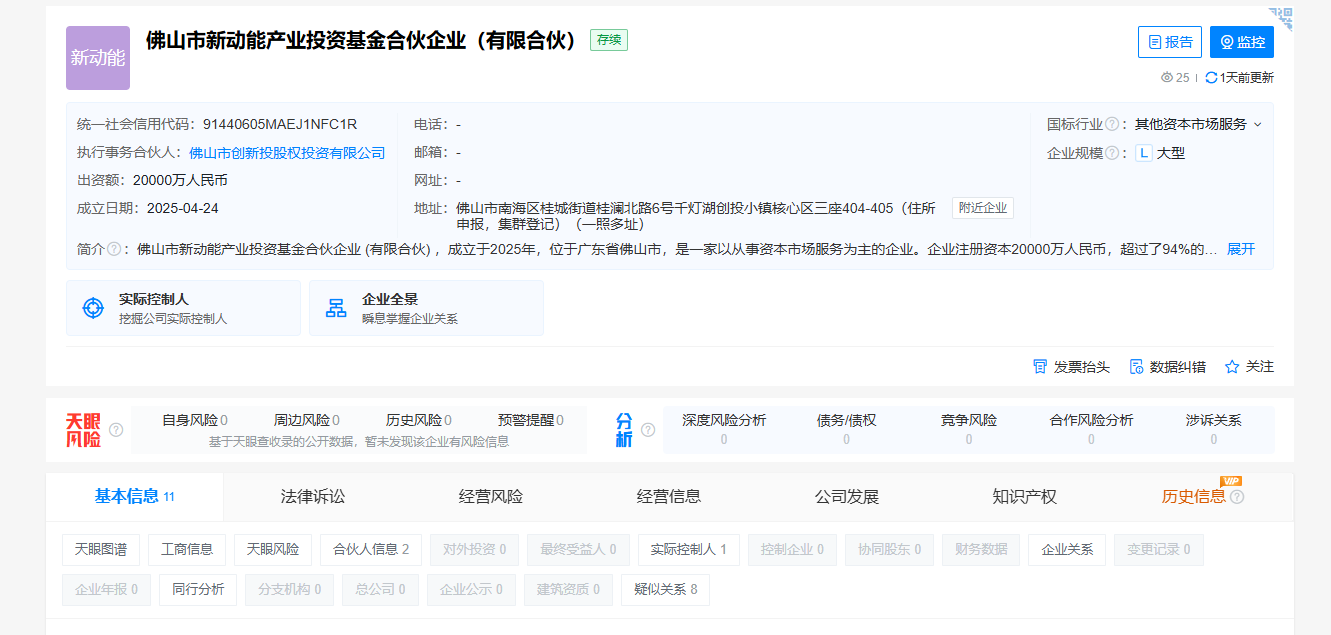The height and width of the screenshot is (635, 1331).
Task: Click 疑似关系 8 sub-tab button
Action: pos(666,590)
